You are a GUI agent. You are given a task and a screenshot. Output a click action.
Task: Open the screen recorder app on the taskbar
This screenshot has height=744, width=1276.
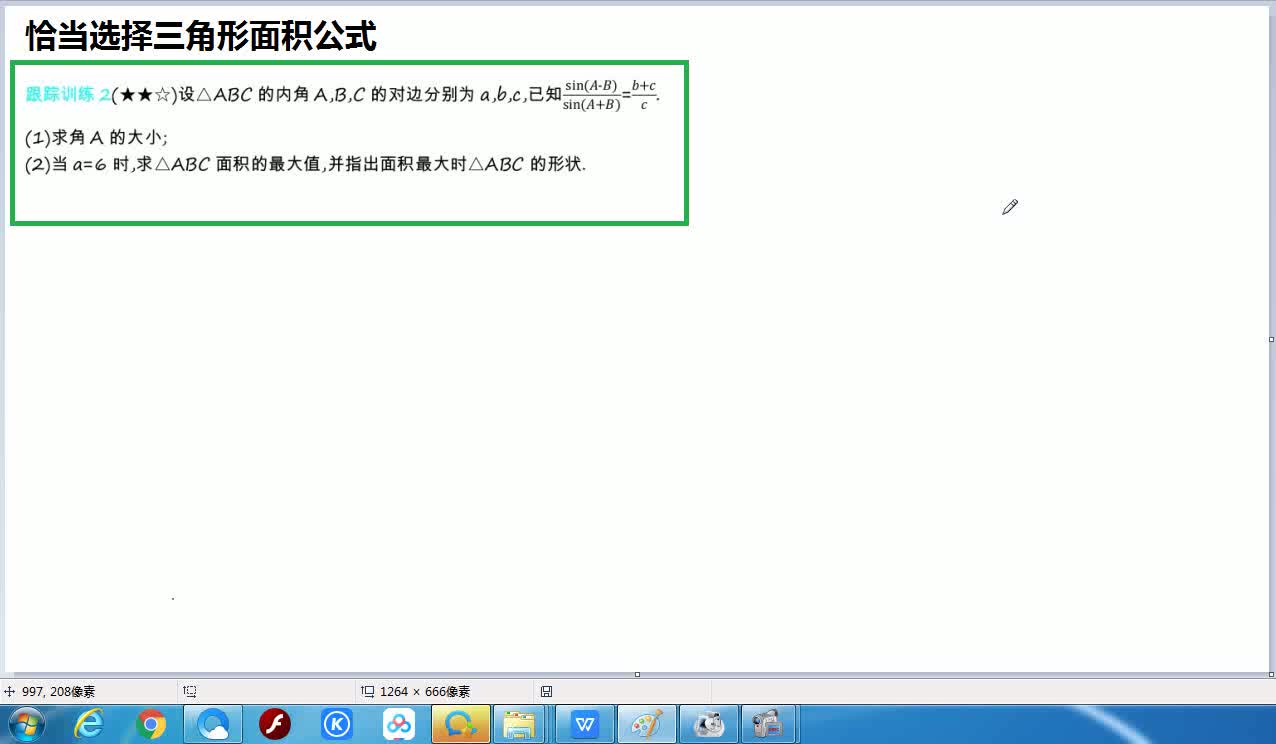708,723
